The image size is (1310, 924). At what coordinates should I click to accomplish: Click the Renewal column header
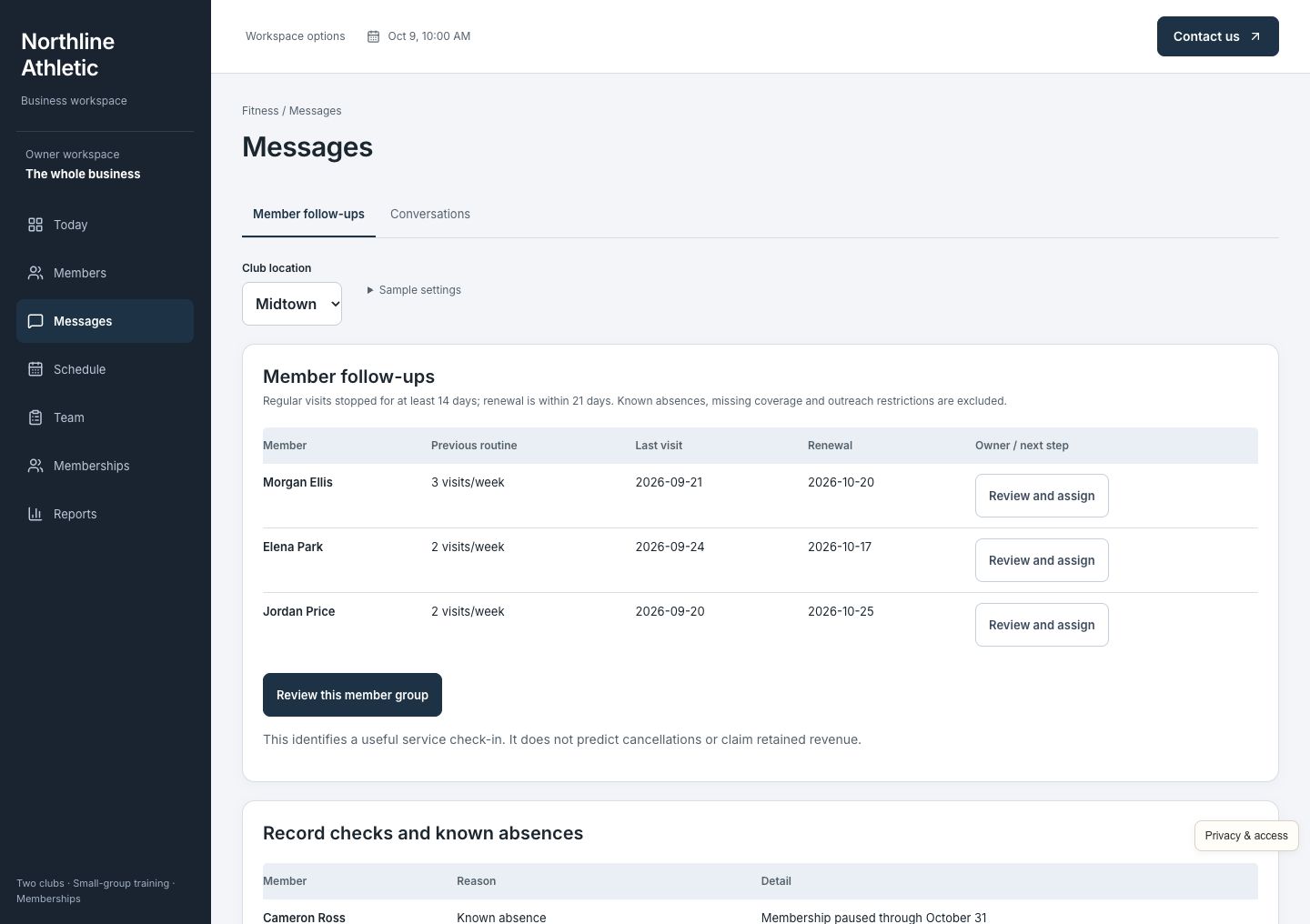pos(830,446)
